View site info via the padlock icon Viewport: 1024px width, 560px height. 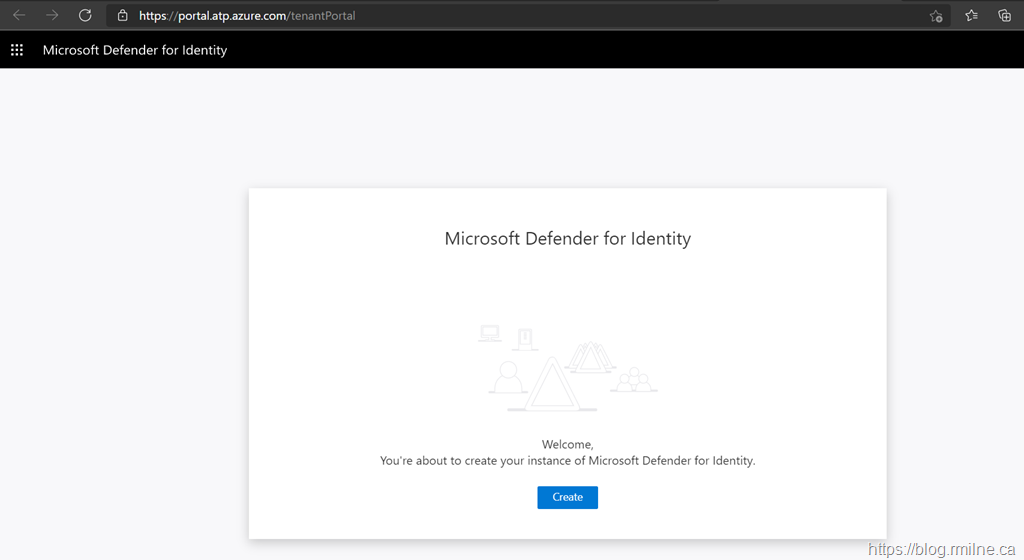click(x=122, y=16)
